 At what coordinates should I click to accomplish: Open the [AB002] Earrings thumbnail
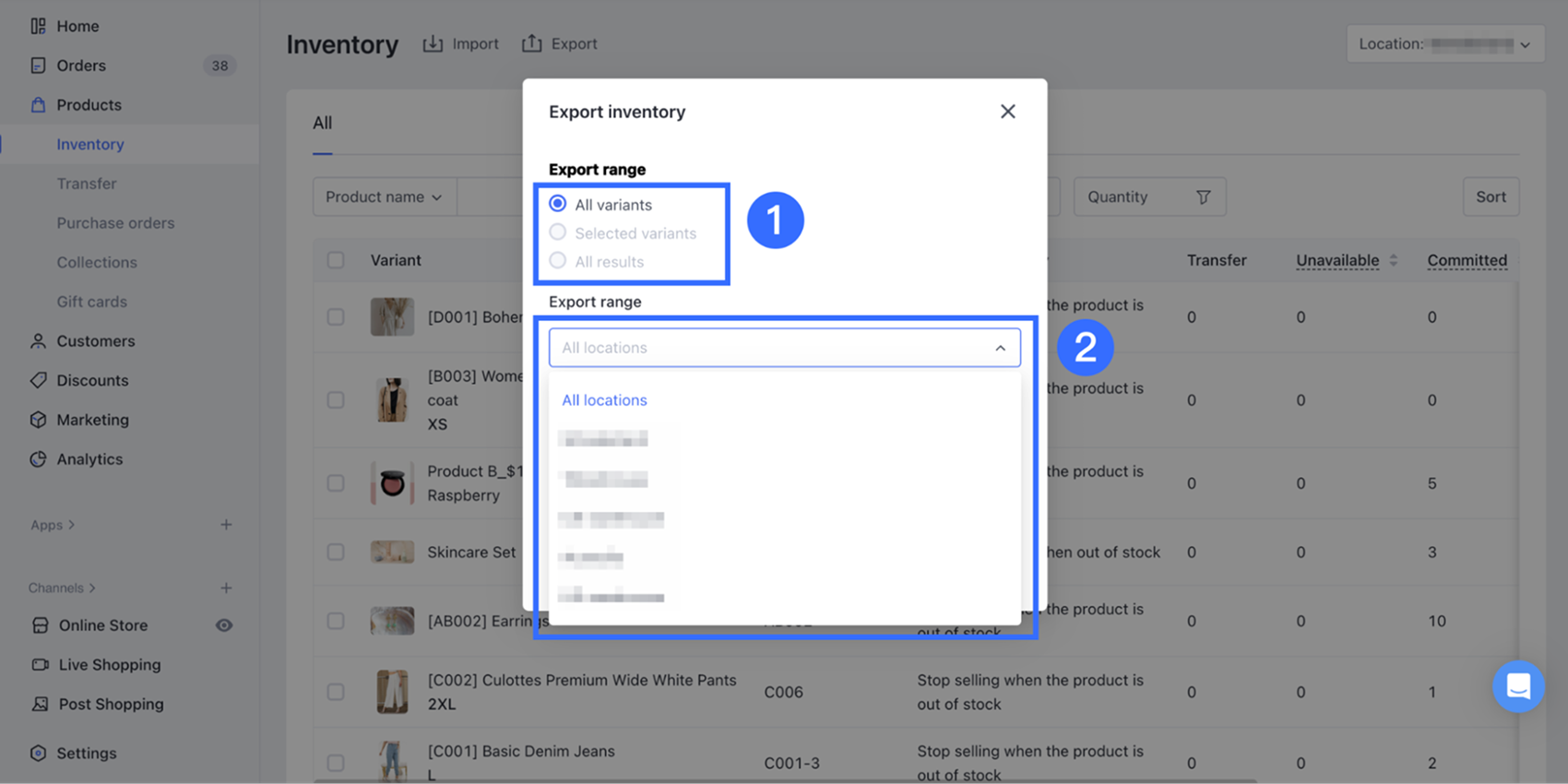pyautogui.click(x=392, y=621)
